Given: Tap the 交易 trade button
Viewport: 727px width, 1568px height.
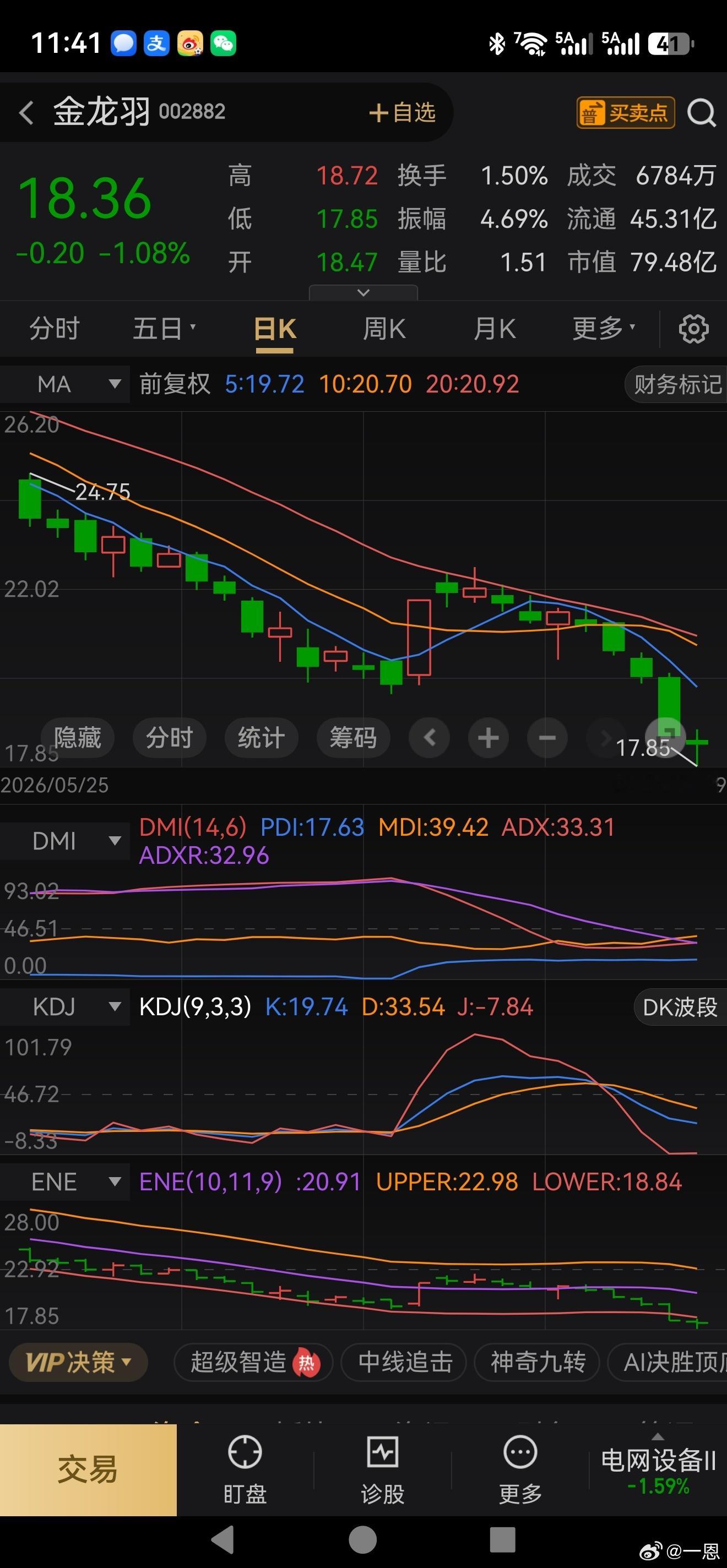Looking at the screenshot, I should [88, 1469].
